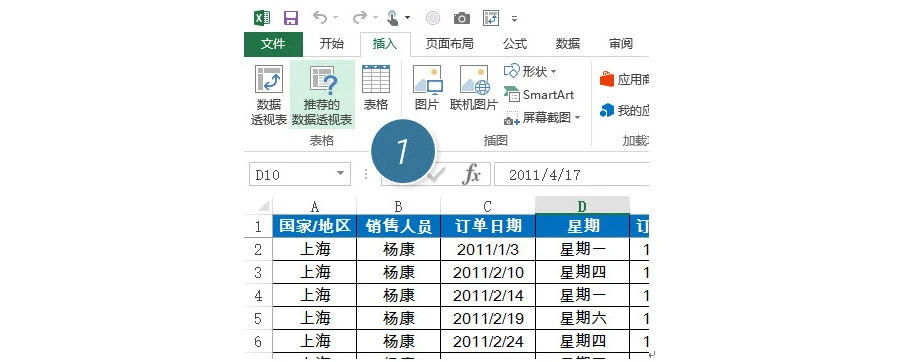
Task: Open the Name Box dropdown arrow
Action: click(x=340, y=174)
